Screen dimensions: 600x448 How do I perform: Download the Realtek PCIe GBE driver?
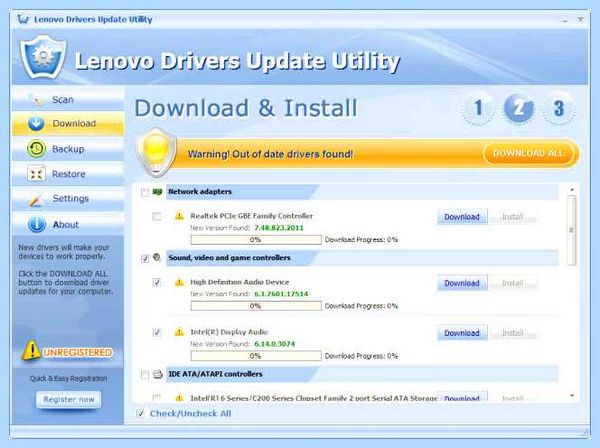pyautogui.click(x=462, y=217)
